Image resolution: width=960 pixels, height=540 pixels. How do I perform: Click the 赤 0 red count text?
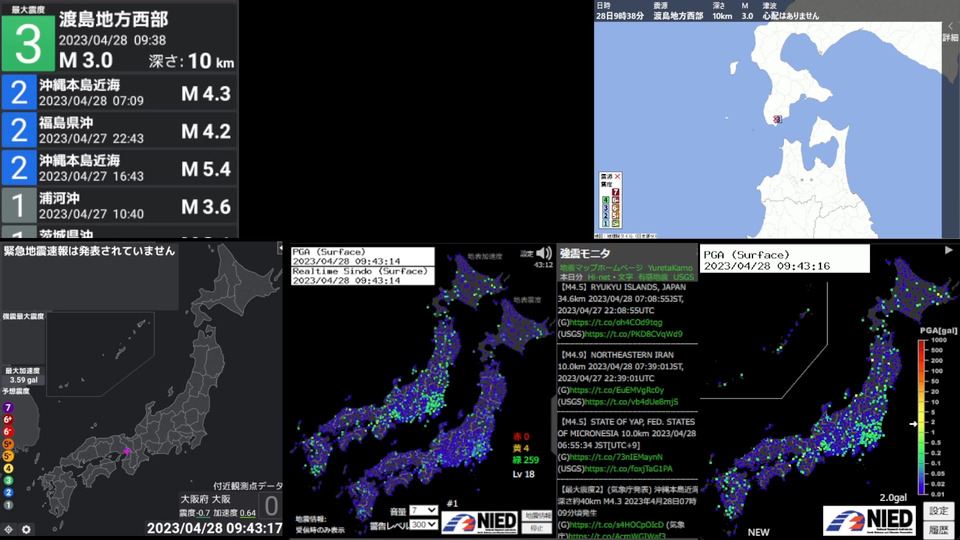[521, 437]
